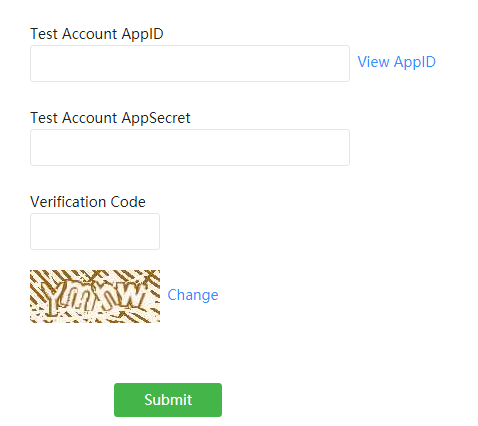Screen dimensions: 478x426
Task: Click the middle letters of the captcha
Action: click(90, 298)
